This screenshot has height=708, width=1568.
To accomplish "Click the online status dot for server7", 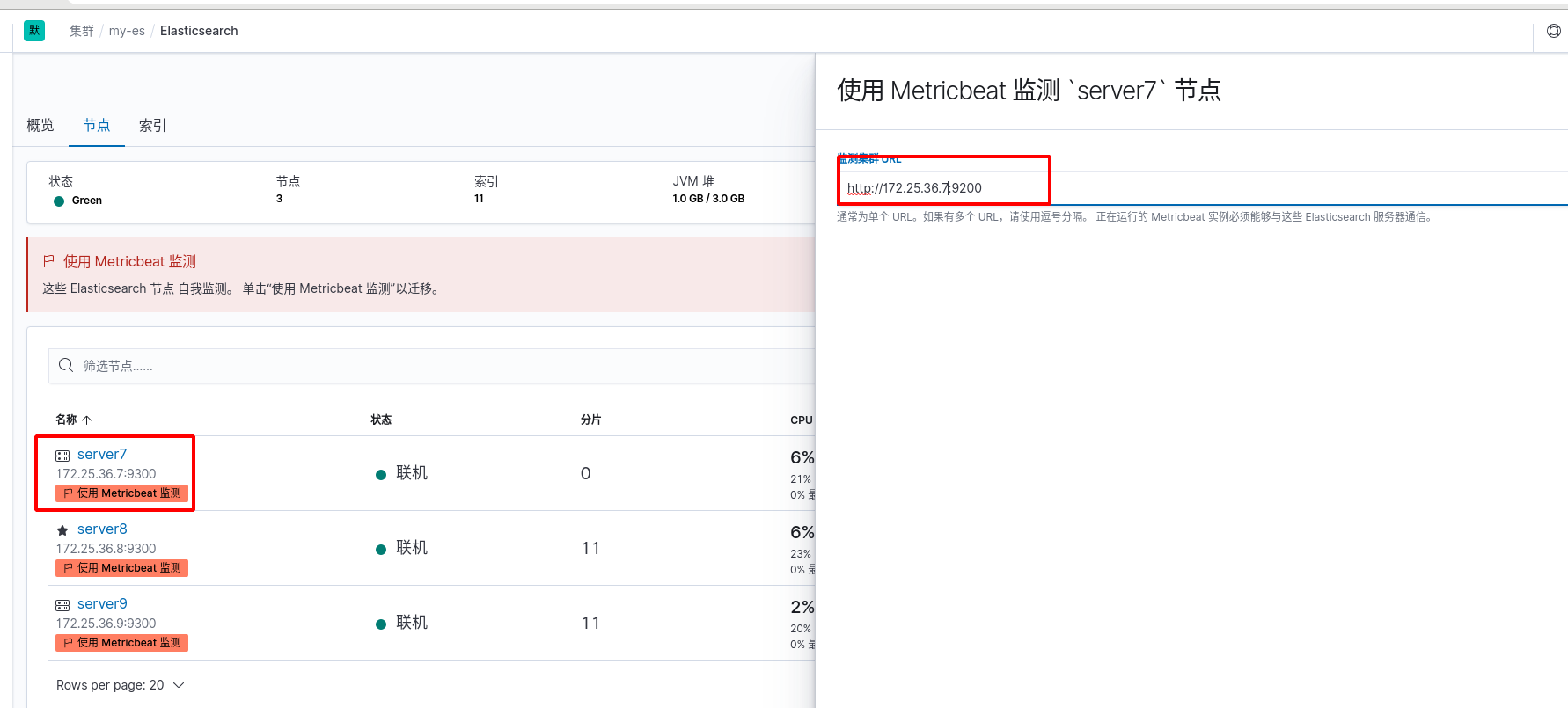I will tap(381, 474).
